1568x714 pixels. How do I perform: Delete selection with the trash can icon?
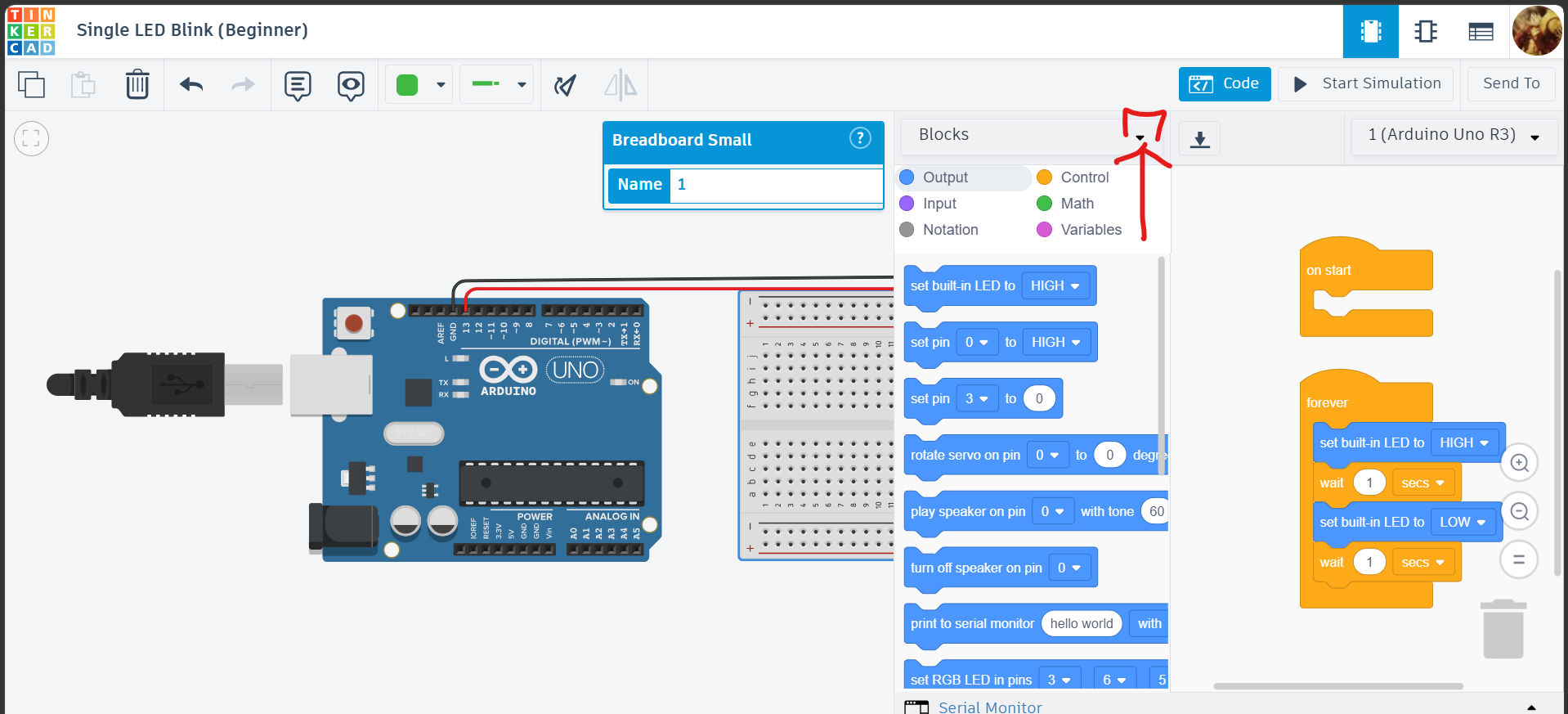pyautogui.click(x=137, y=84)
